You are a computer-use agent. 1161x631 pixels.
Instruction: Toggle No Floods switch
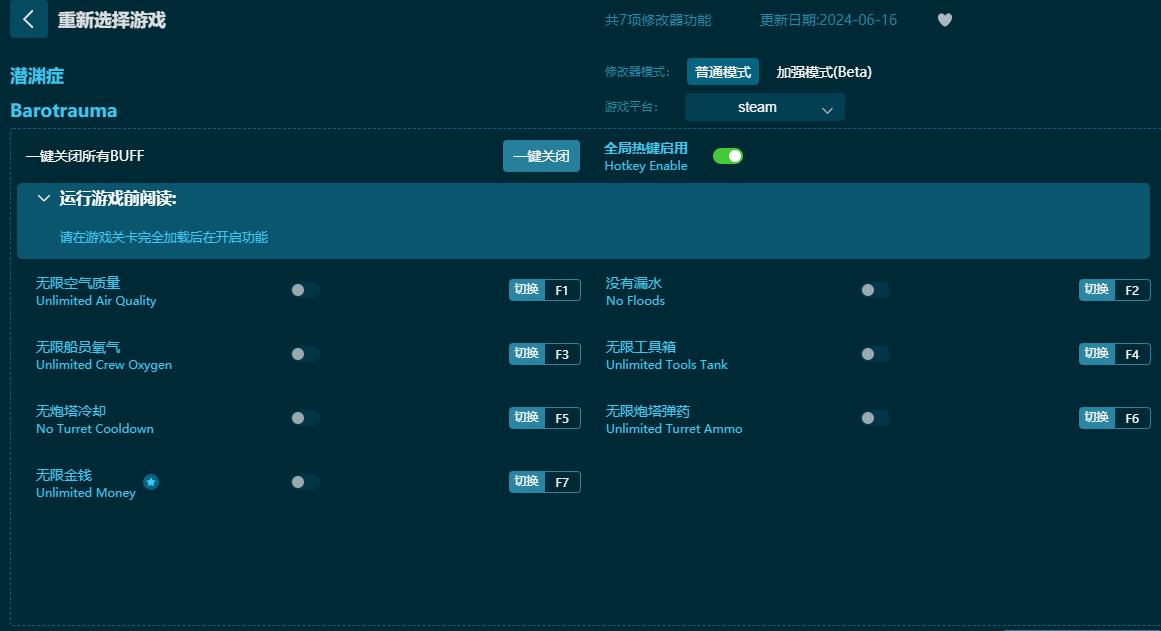[875, 290]
